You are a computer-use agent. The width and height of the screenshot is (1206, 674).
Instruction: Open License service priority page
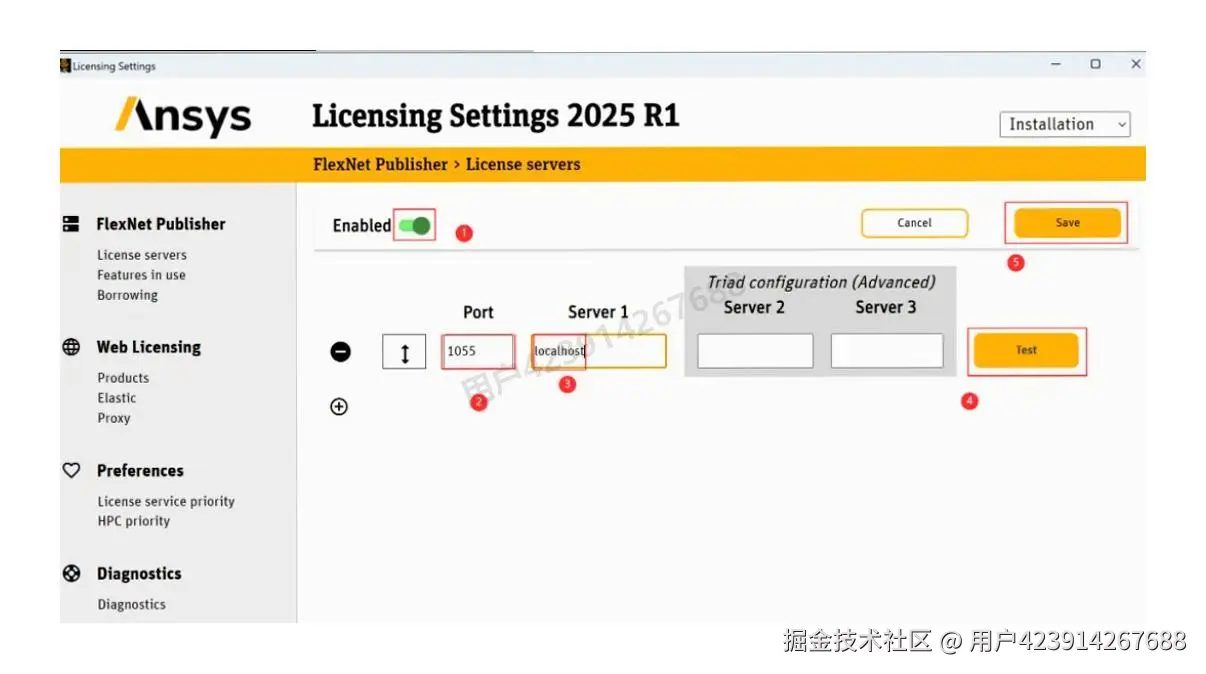166,501
